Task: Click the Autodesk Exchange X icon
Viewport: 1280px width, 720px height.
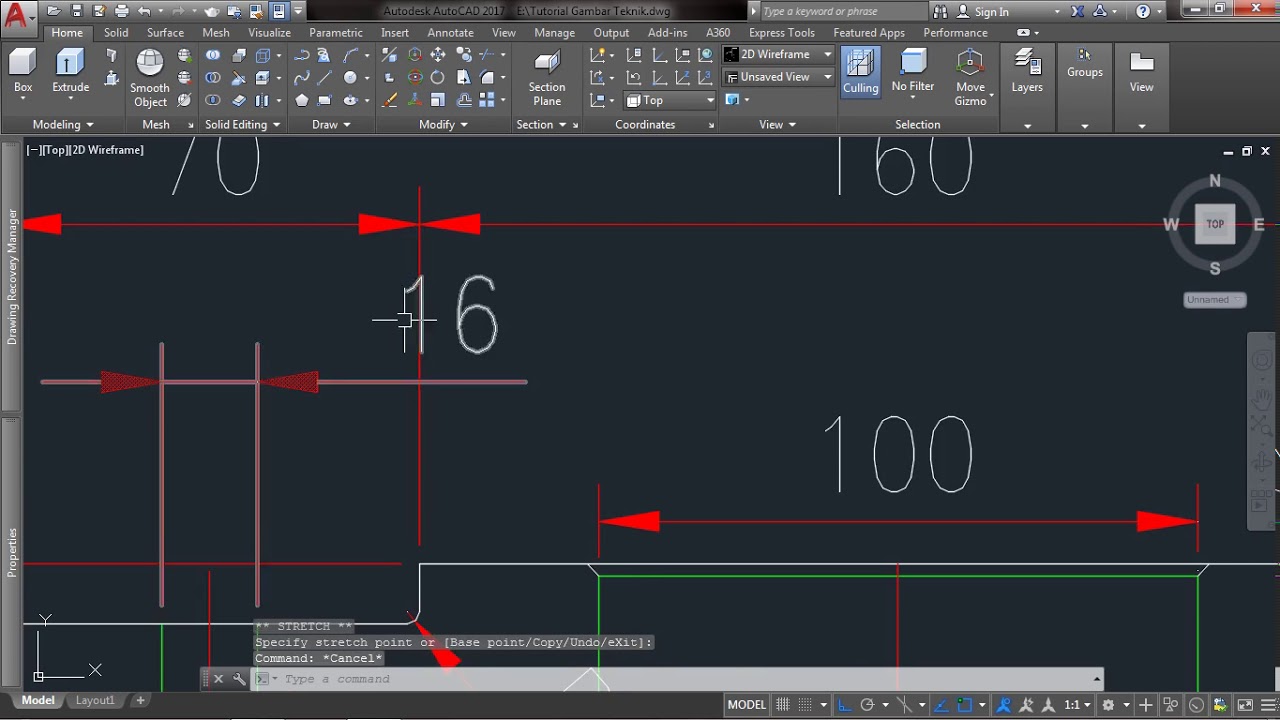Action: [x=1077, y=11]
